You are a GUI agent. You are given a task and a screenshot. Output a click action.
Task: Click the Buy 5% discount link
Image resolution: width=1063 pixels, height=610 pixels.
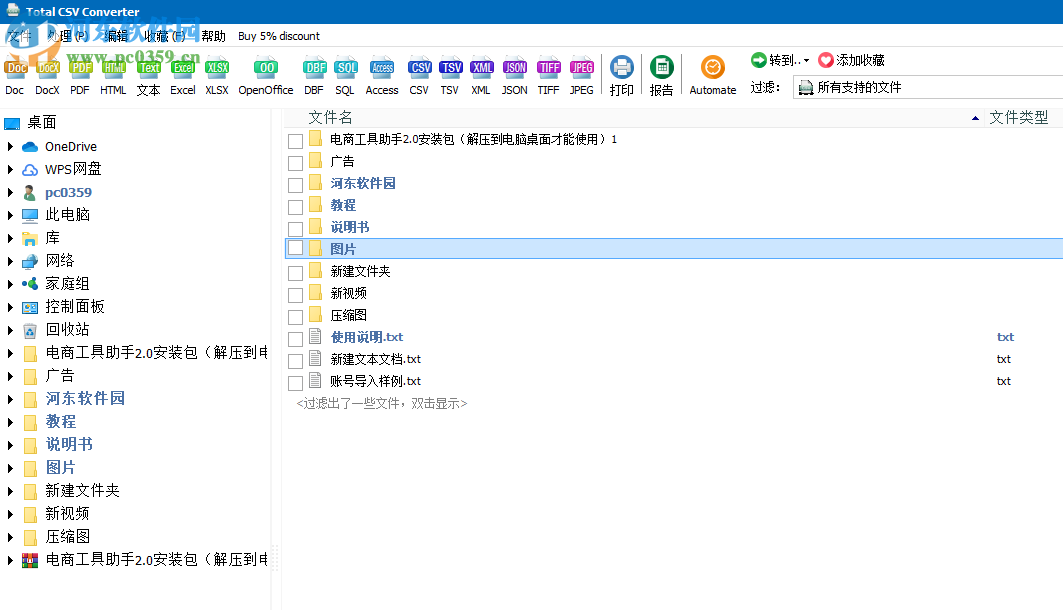278,35
